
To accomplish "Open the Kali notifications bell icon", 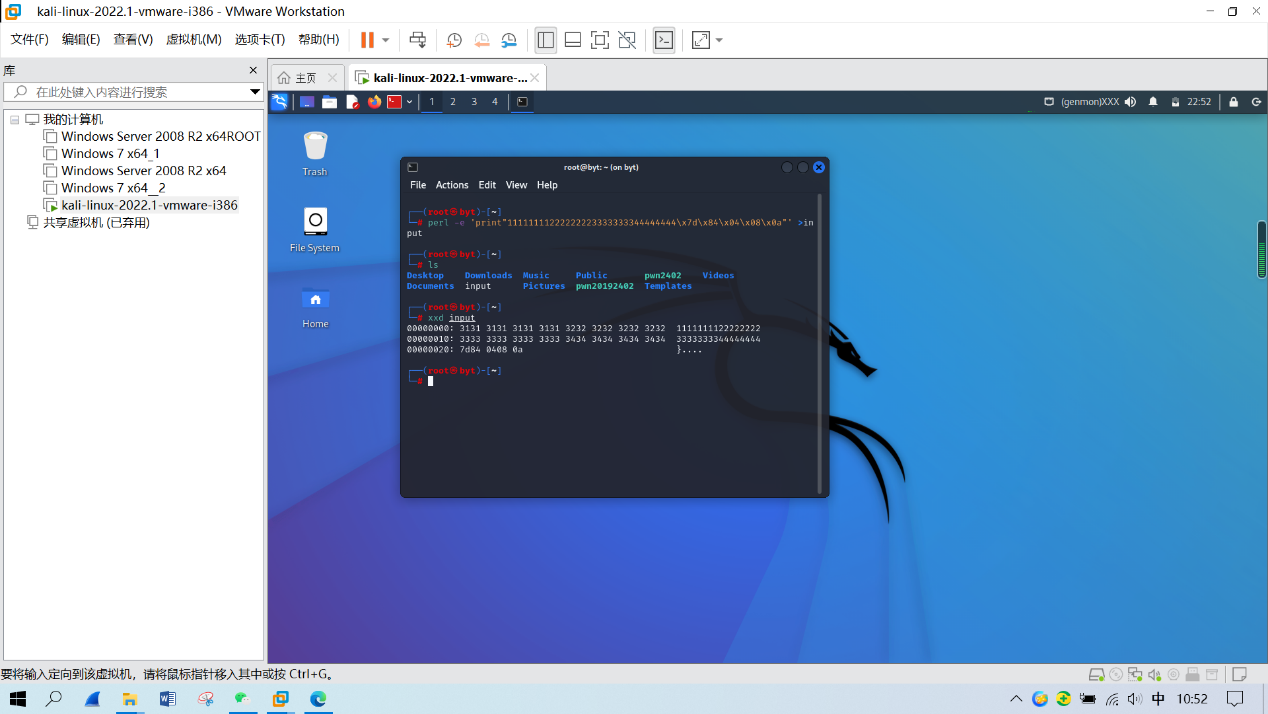I will pyautogui.click(x=1153, y=101).
